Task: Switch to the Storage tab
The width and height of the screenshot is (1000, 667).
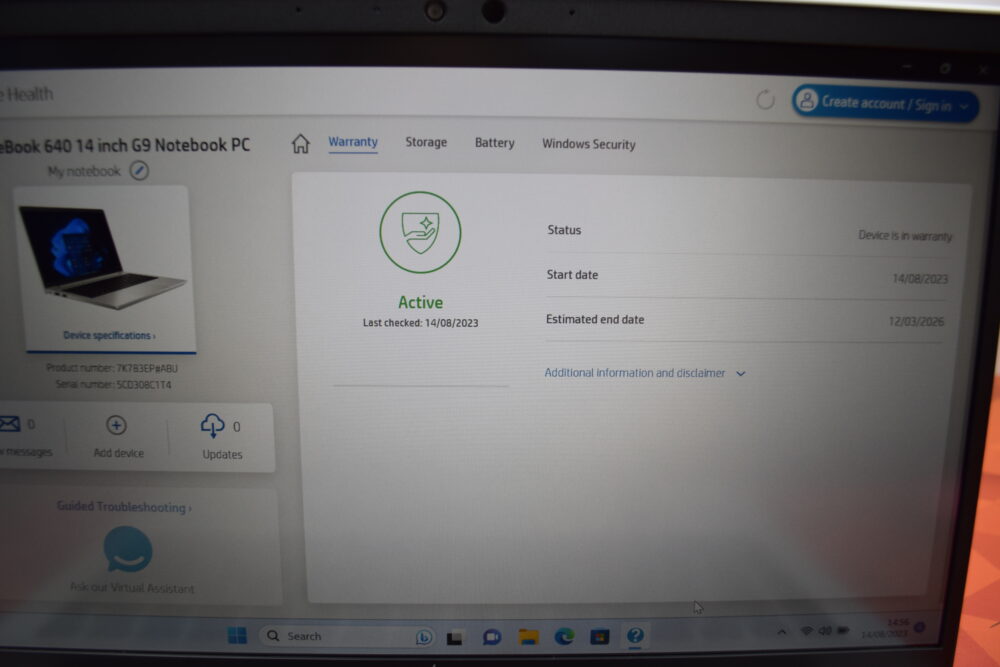Action: coord(426,142)
